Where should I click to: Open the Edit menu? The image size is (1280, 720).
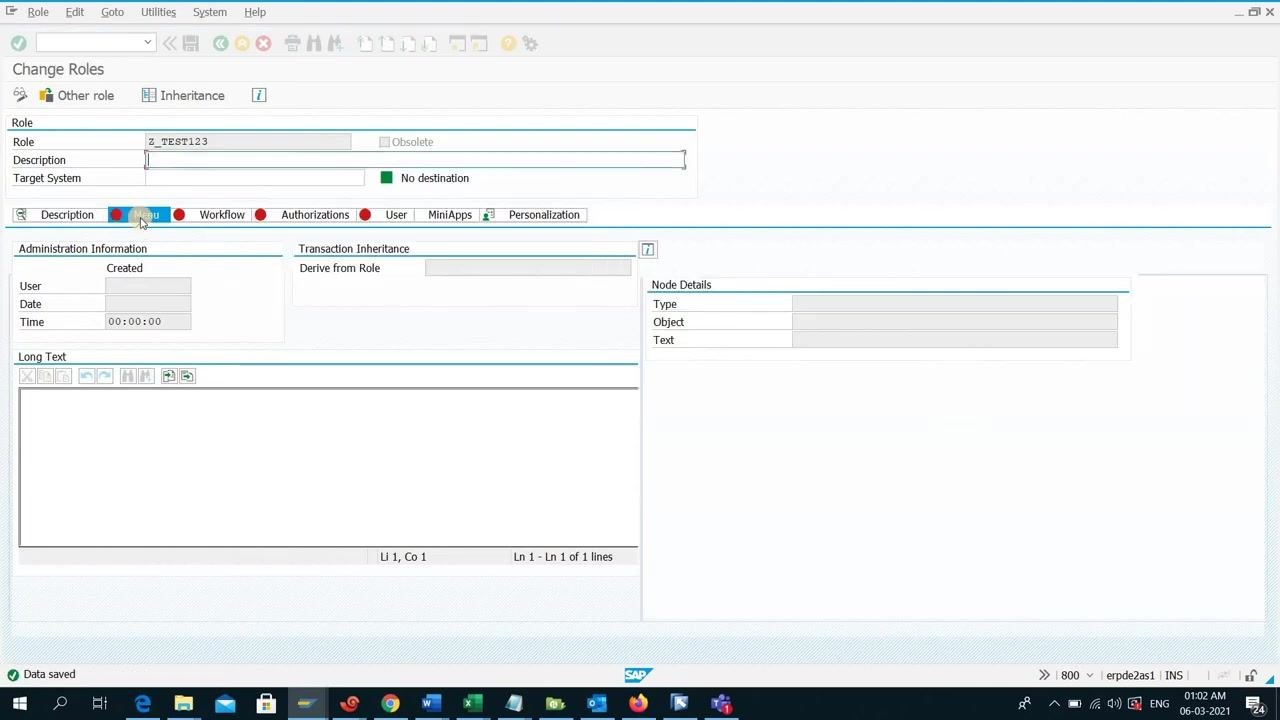[75, 12]
